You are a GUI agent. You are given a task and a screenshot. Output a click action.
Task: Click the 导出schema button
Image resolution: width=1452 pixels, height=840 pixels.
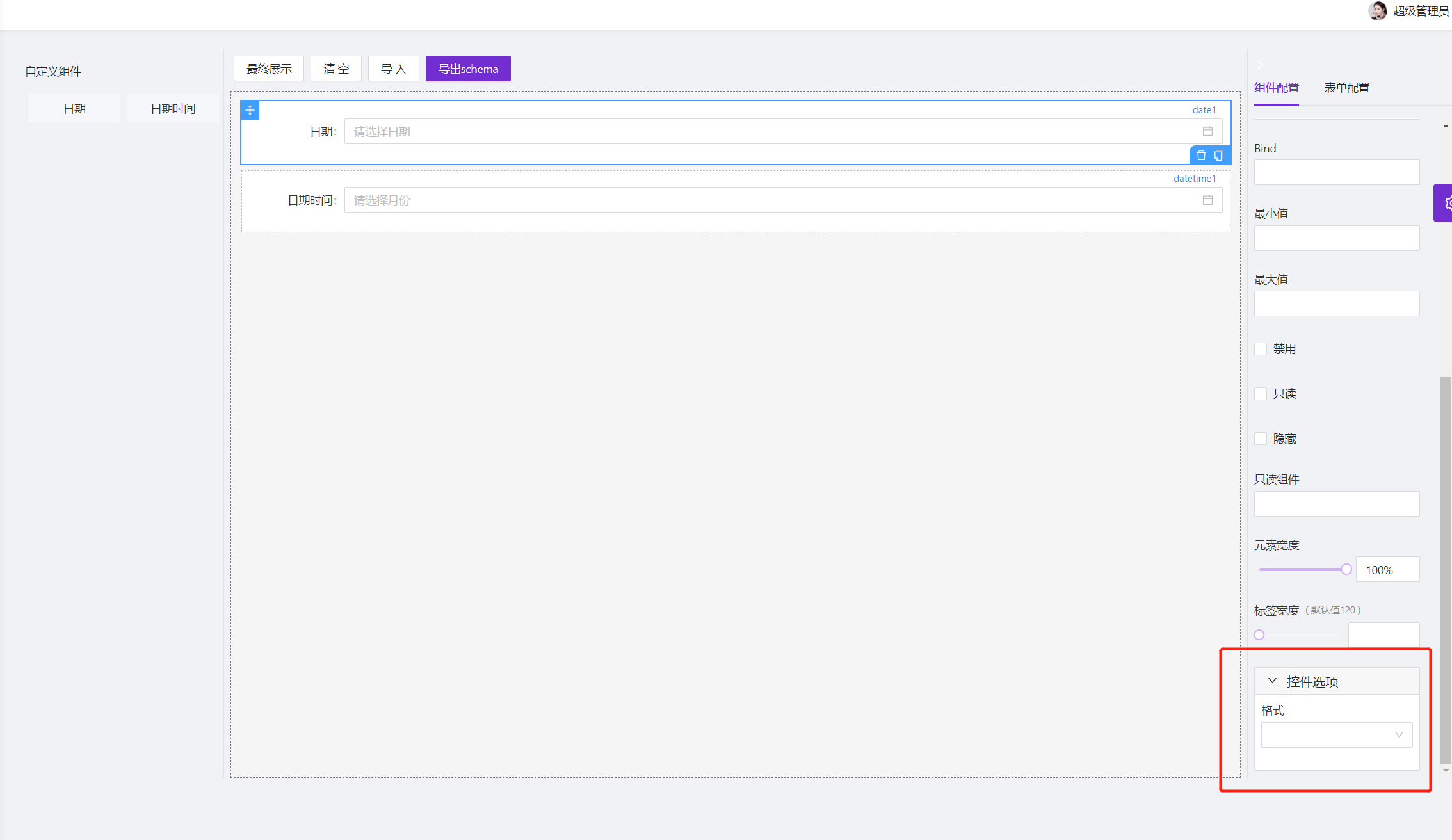pyautogui.click(x=468, y=69)
